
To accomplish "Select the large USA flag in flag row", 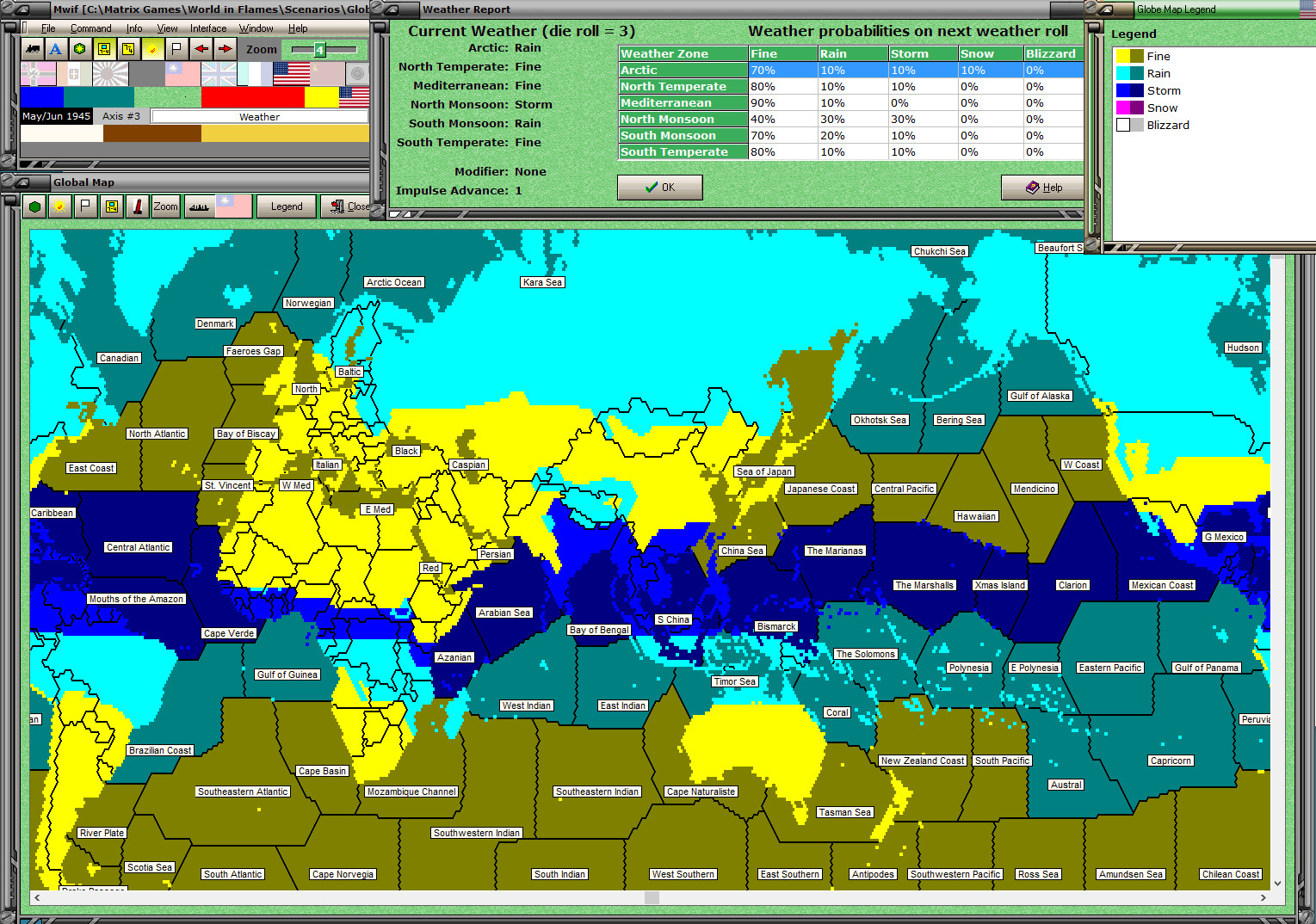I will coord(291,74).
